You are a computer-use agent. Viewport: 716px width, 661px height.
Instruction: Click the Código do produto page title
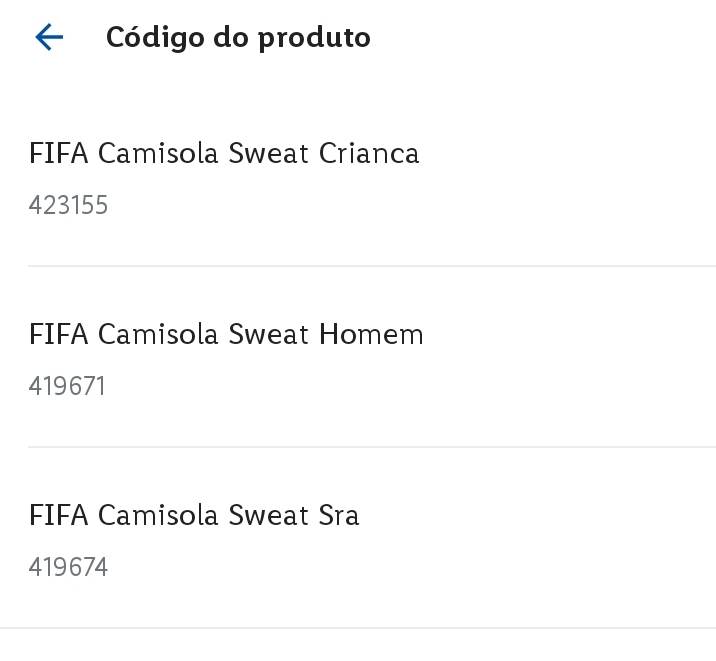click(x=238, y=37)
